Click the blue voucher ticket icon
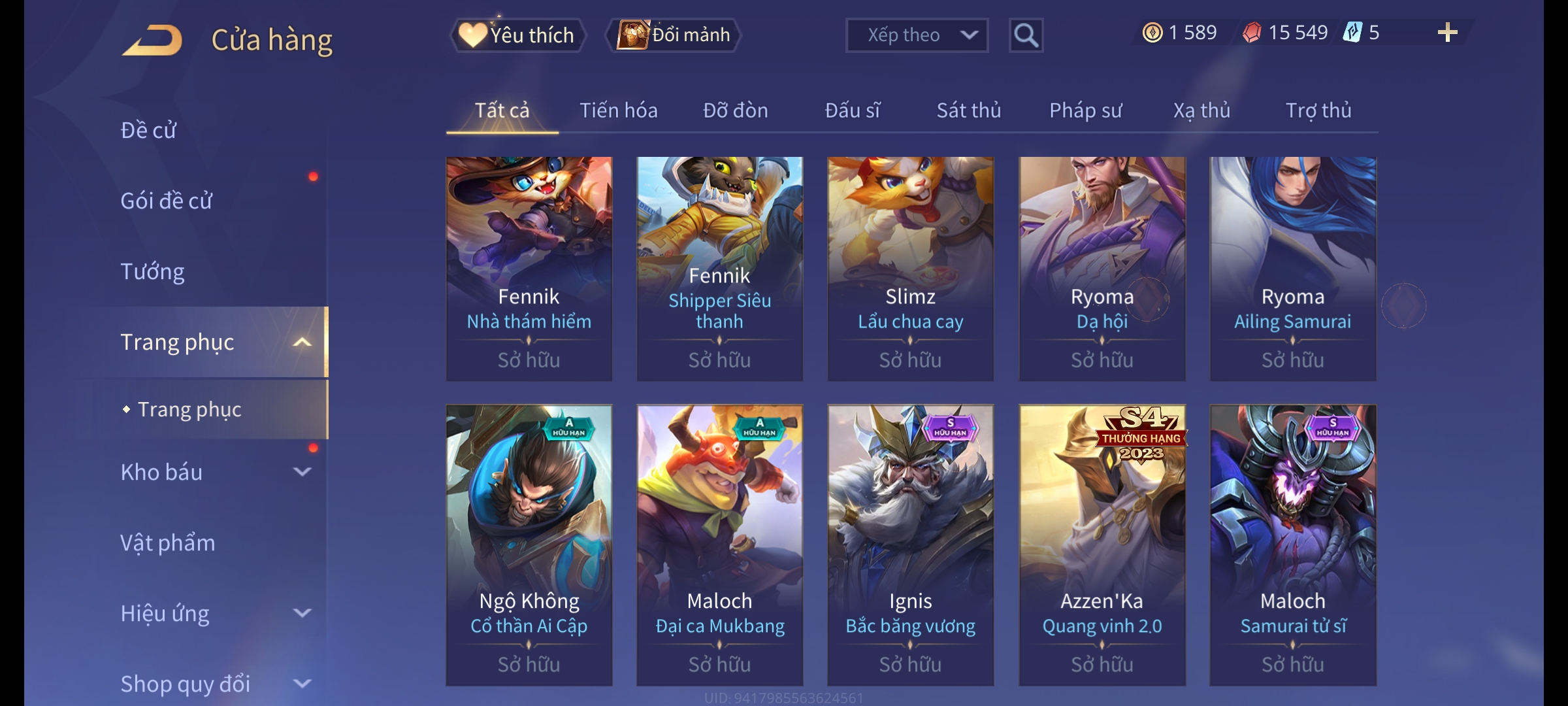The height and width of the screenshot is (706, 1568). click(1352, 32)
